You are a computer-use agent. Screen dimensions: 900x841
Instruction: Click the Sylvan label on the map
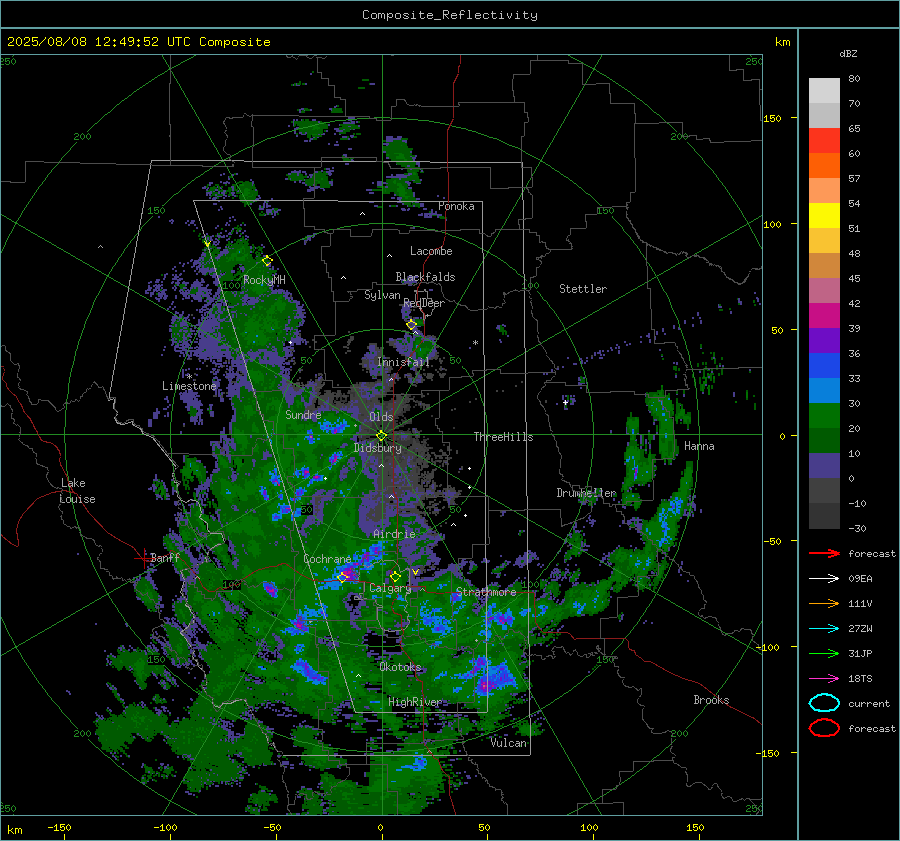click(382, 295)
